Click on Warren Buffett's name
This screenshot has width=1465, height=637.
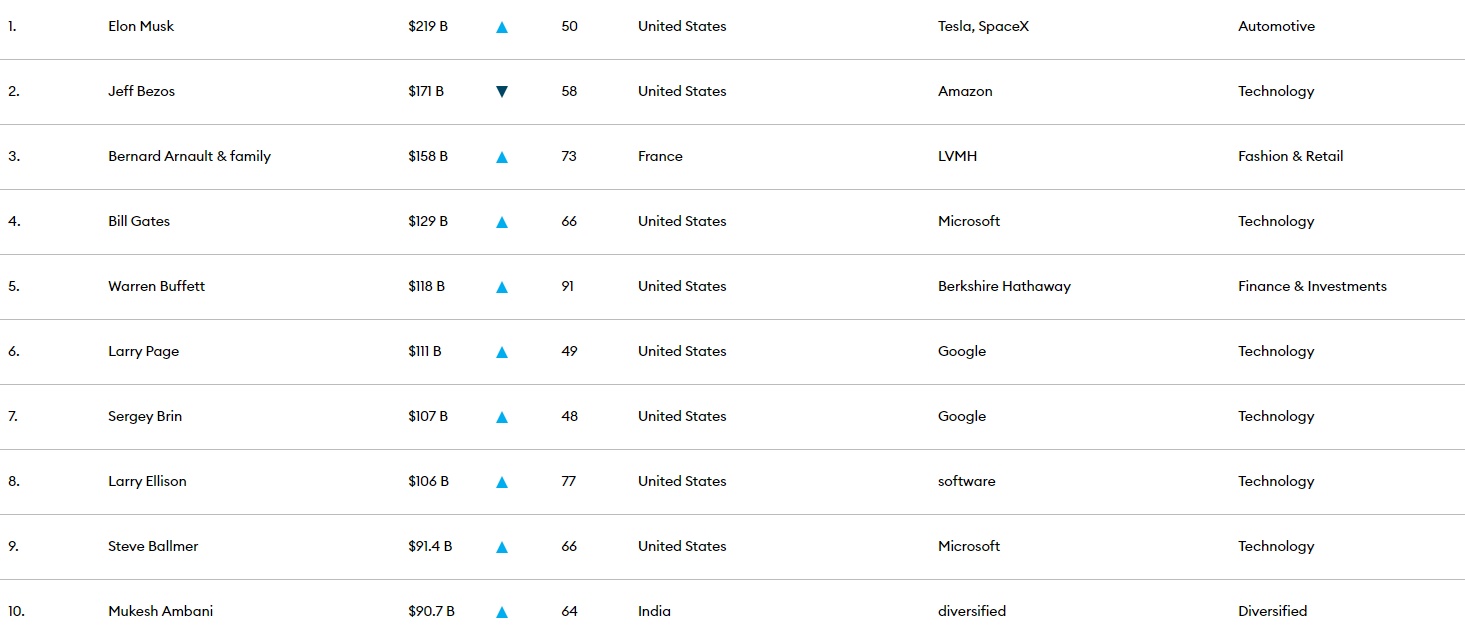click(156, 286)
